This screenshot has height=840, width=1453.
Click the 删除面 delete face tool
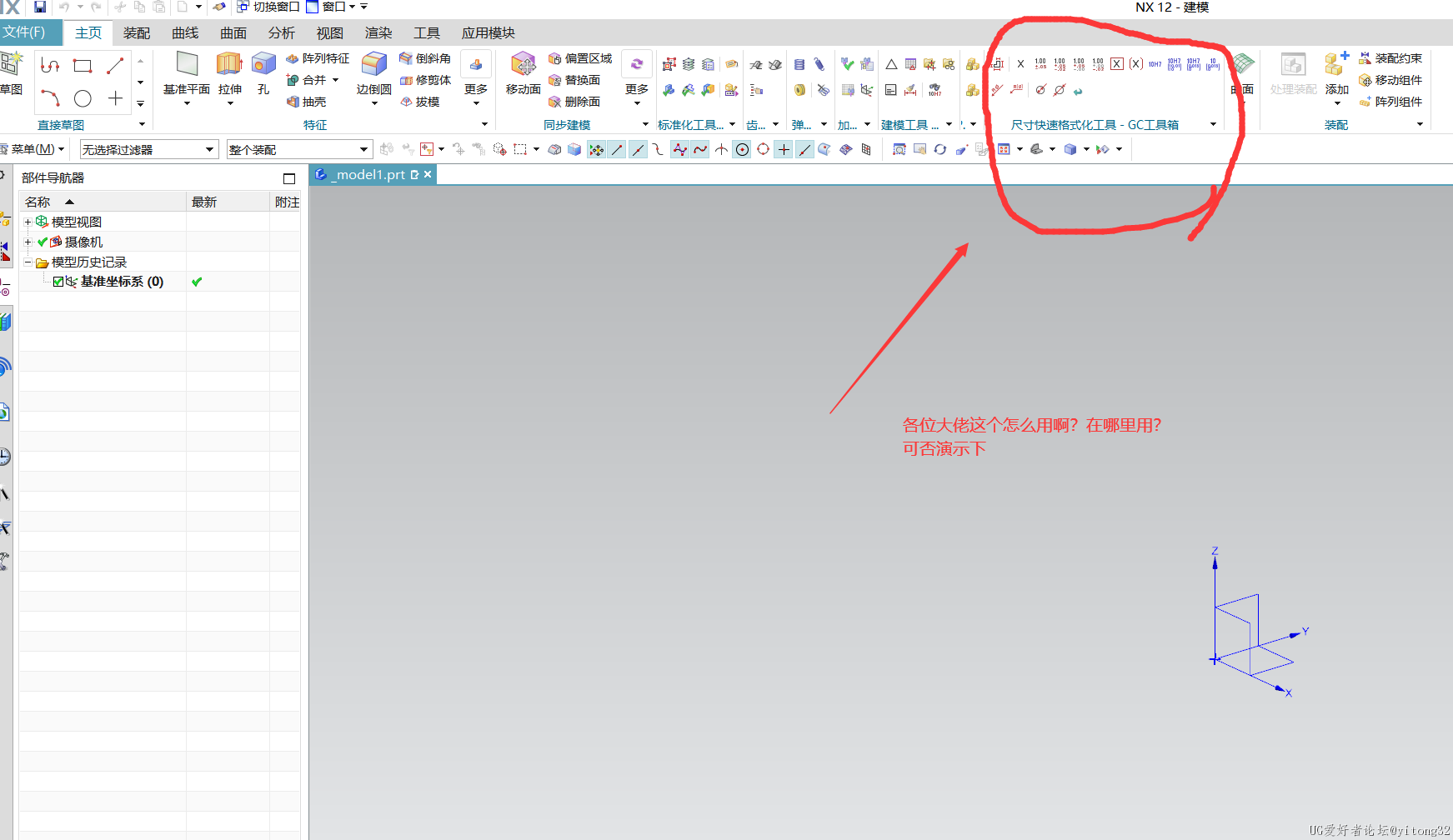click(x=574, y=102)
